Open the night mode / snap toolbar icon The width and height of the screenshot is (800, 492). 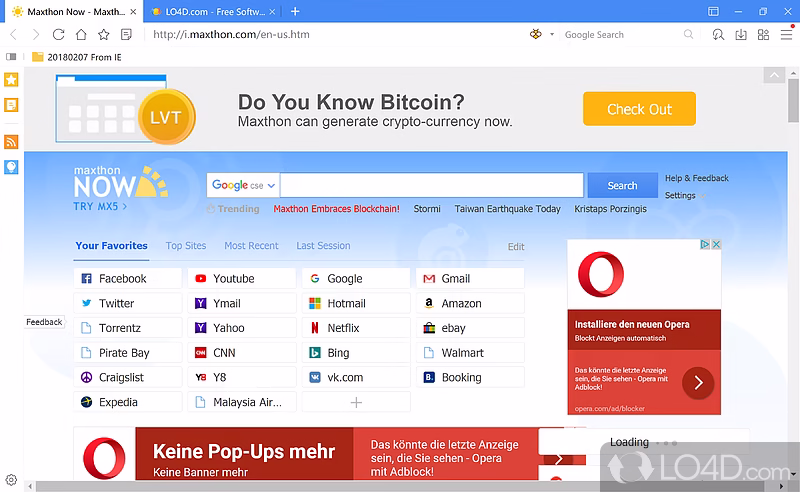point(718,34)
